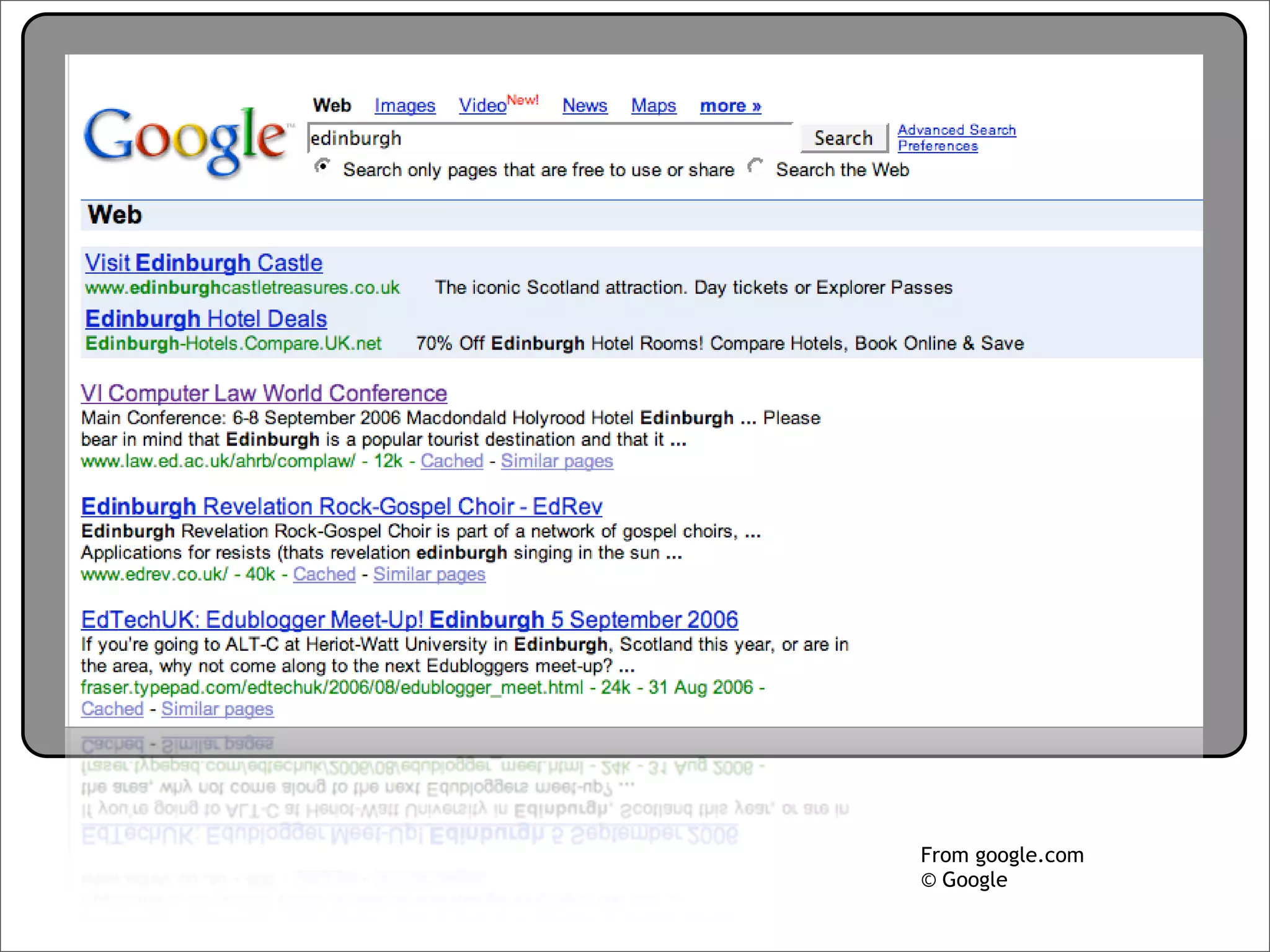1270x952 pixels.
Task: Open the News search tab
Action: tap(584, 106)
